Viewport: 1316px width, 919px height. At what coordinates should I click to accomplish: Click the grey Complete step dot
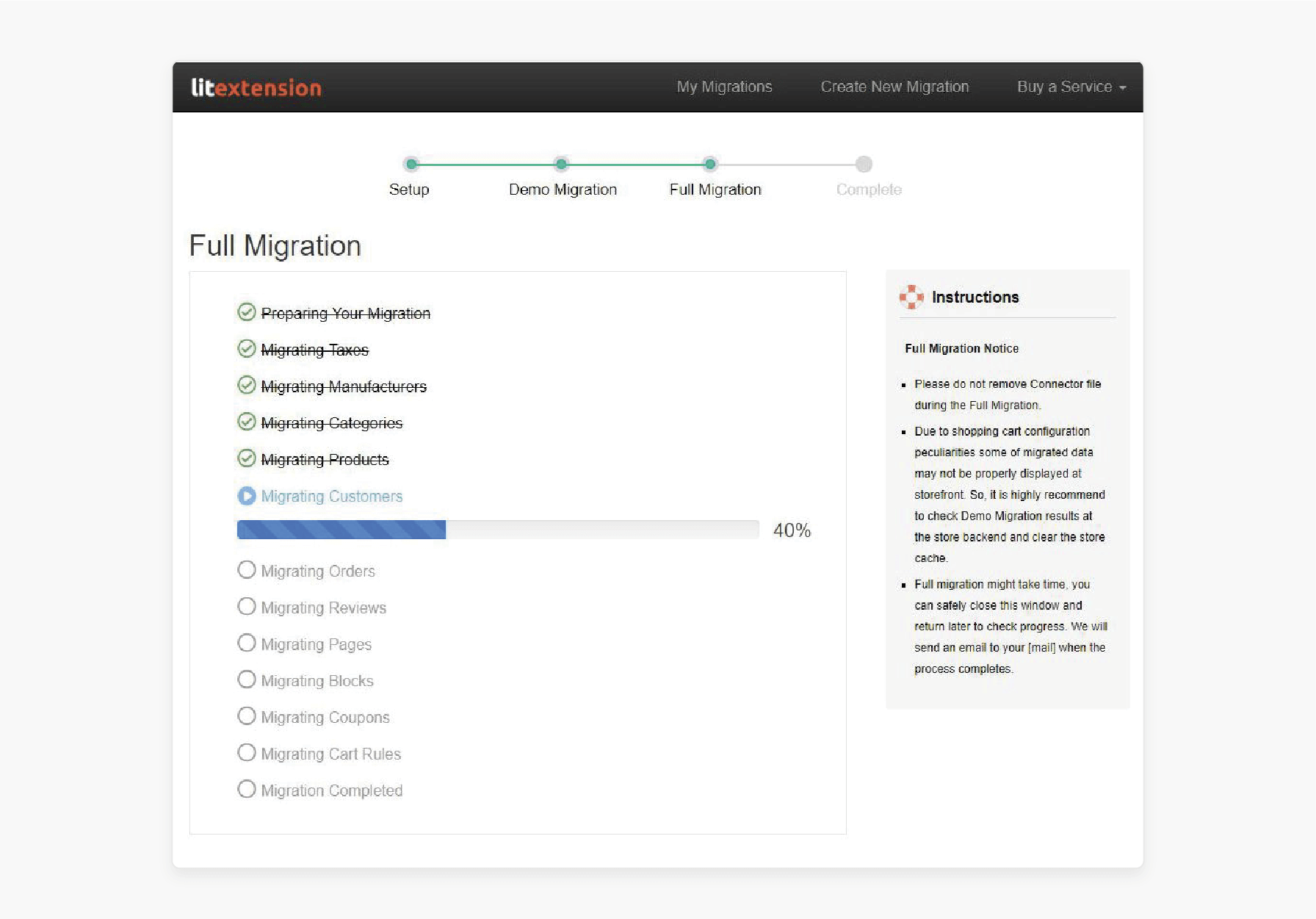coord(864,164)
